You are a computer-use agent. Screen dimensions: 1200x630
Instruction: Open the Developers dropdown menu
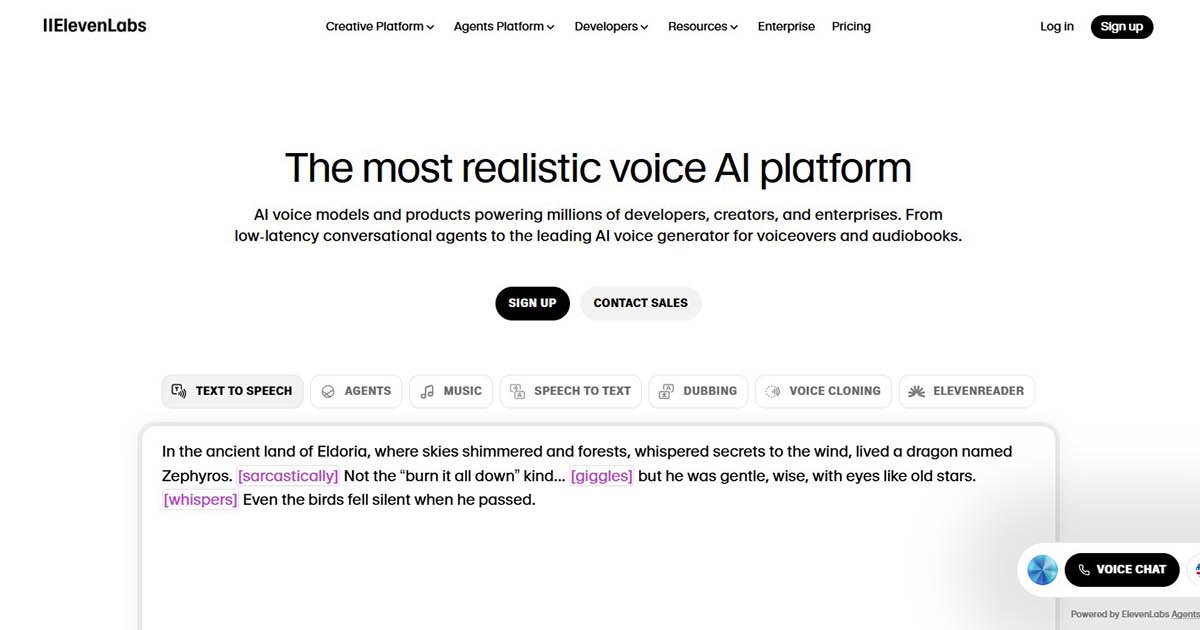point(611,27)
